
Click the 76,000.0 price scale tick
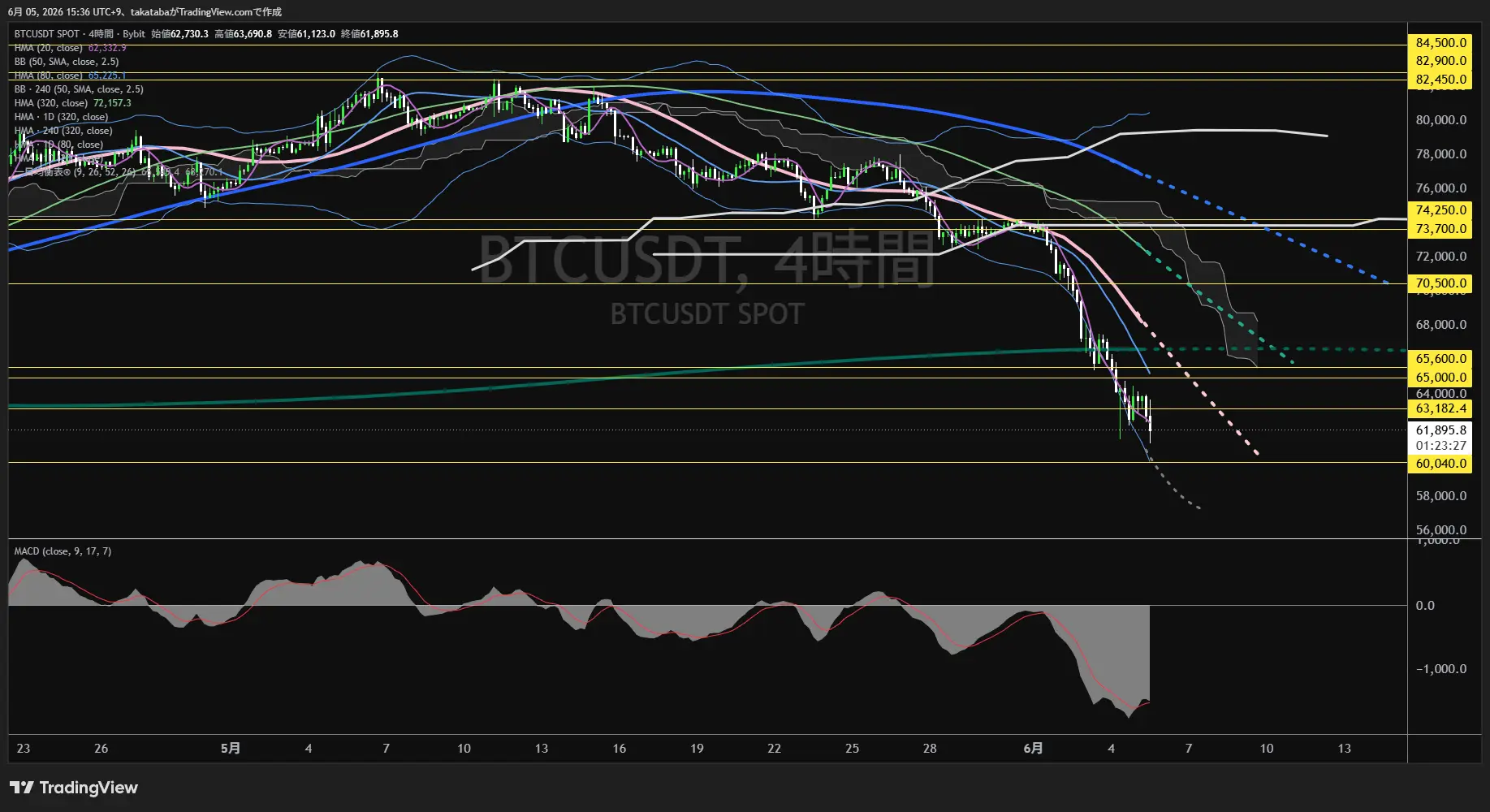tap(1441, 188)
